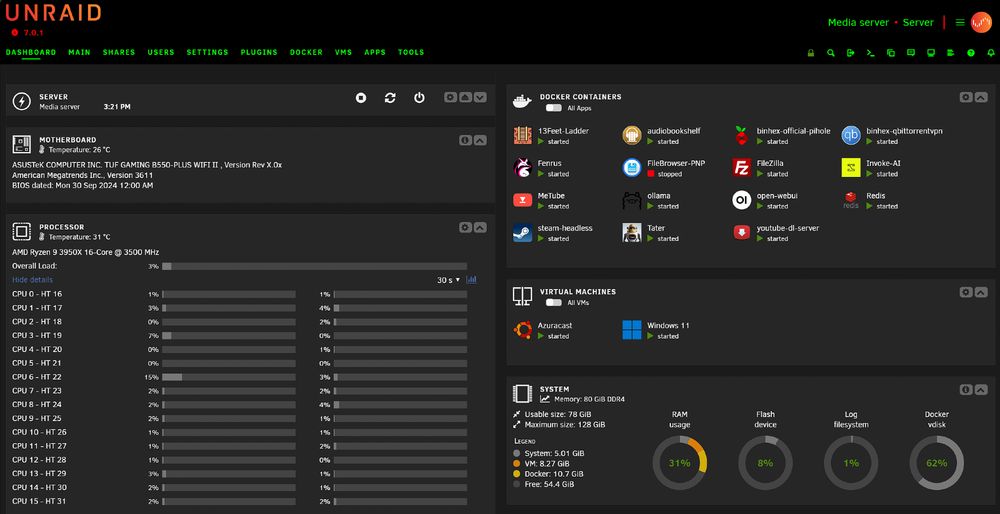Click the lock icon in the top toolbar

[811, 53]
